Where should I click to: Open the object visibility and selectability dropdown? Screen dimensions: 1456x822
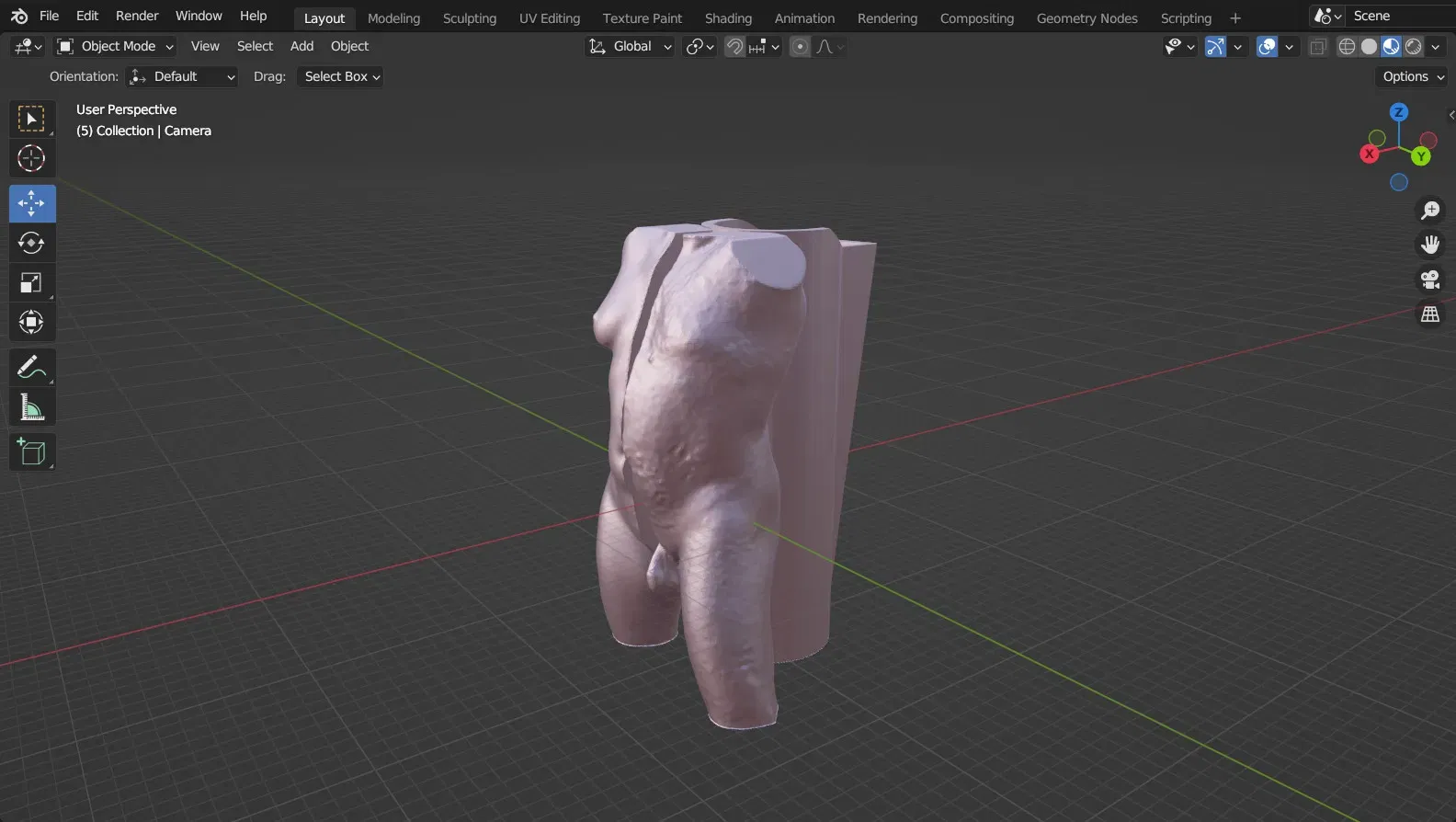tap(1179, 47)
